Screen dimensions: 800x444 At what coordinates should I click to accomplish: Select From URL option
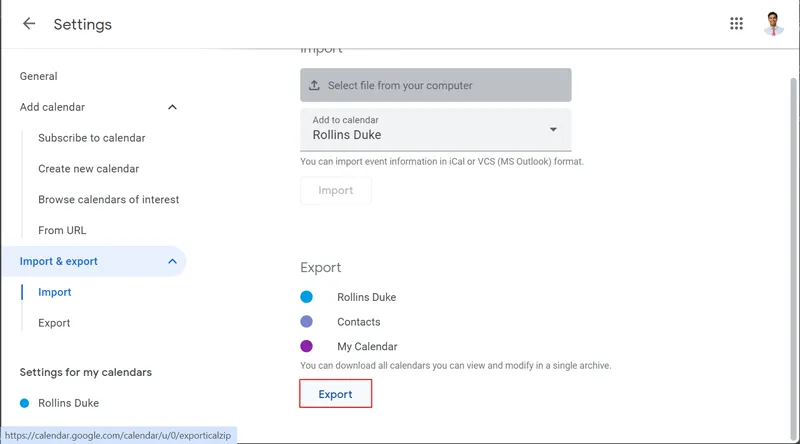(x=62, y=230)
